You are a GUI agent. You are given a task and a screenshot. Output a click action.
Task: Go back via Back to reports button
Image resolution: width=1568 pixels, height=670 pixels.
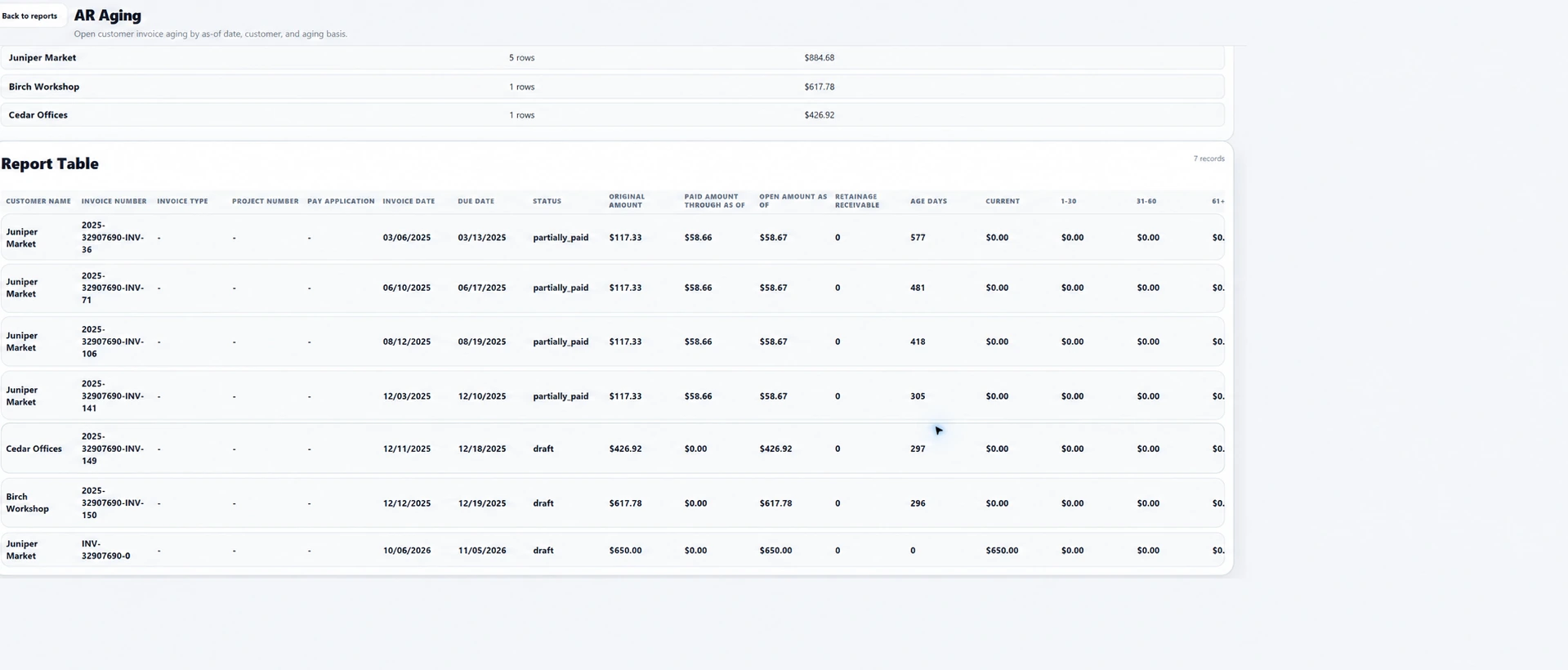pyautogui.click(x=29, y=16)
